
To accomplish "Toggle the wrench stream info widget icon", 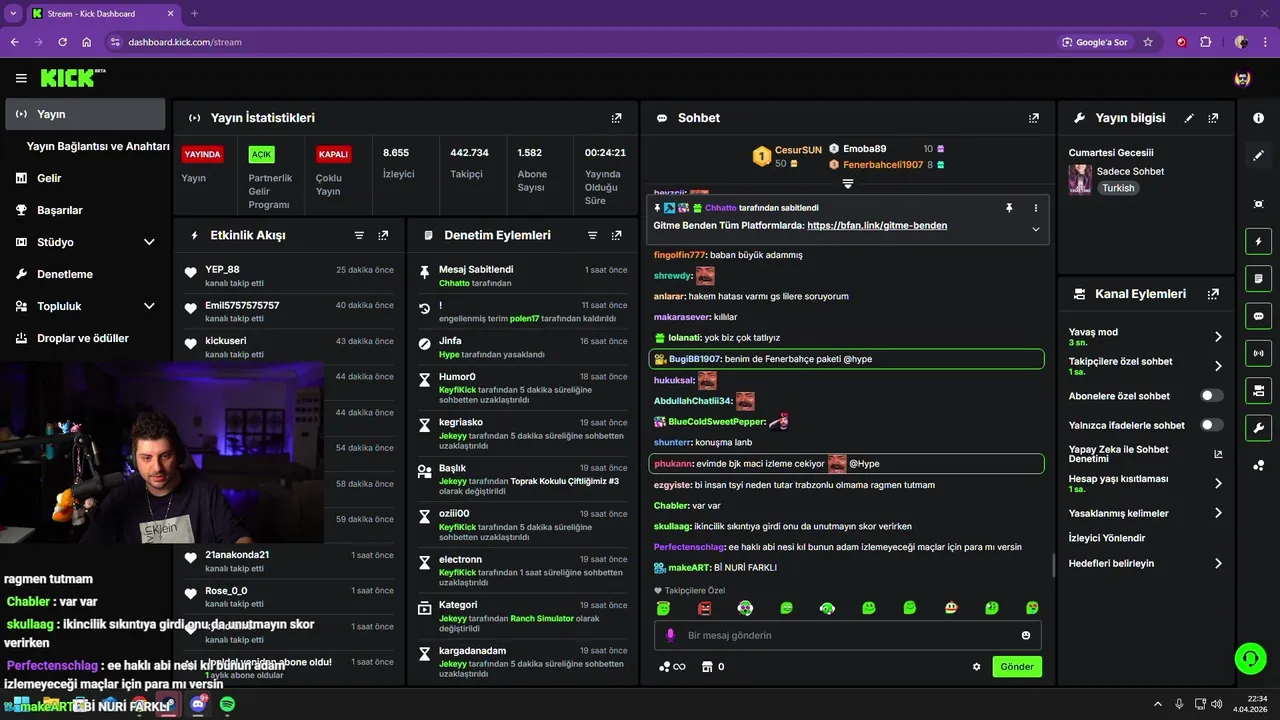I will click(x=1258, y=428).
